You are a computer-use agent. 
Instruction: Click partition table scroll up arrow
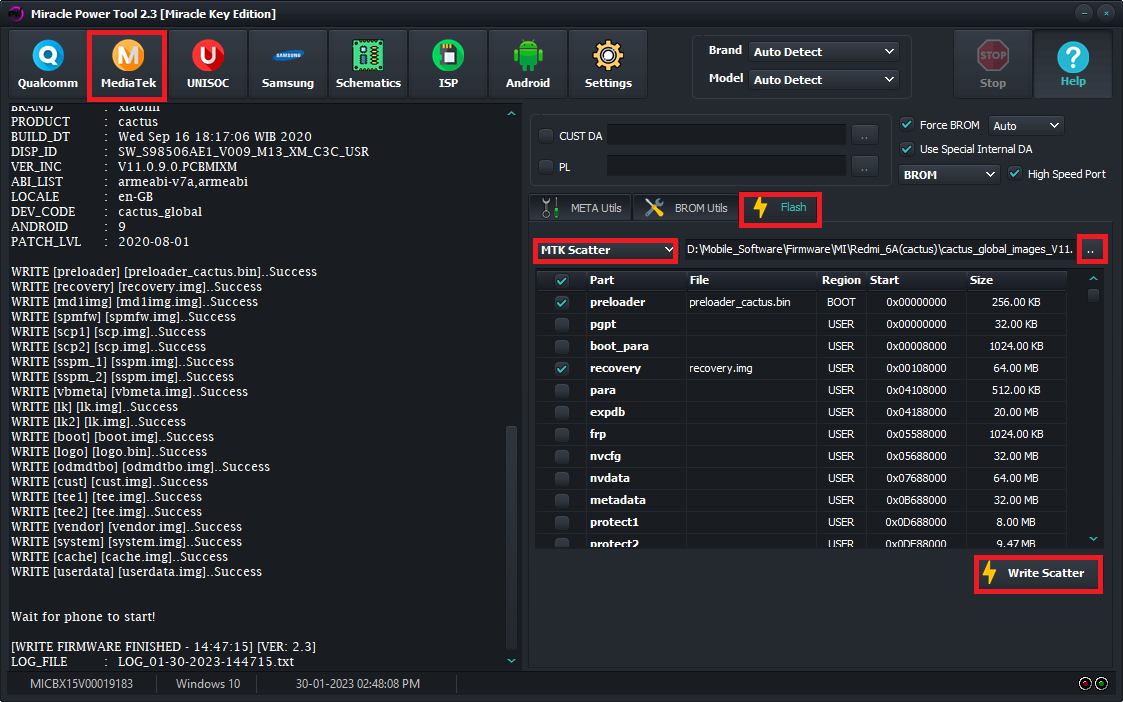(x=1093, y=279)
